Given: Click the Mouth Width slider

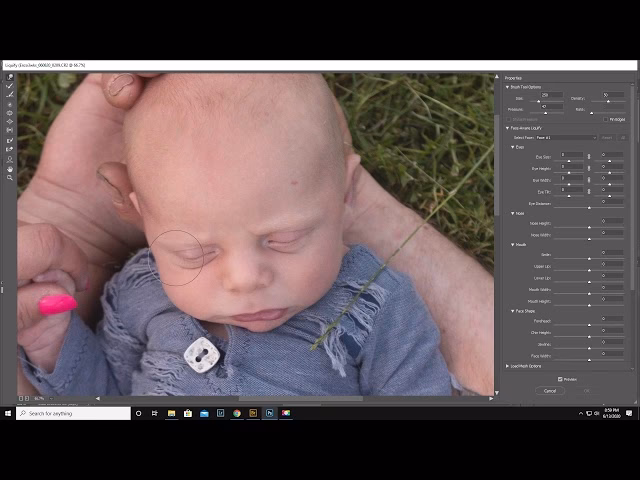Looking at the screenshot, I should [x=589, y=293].
